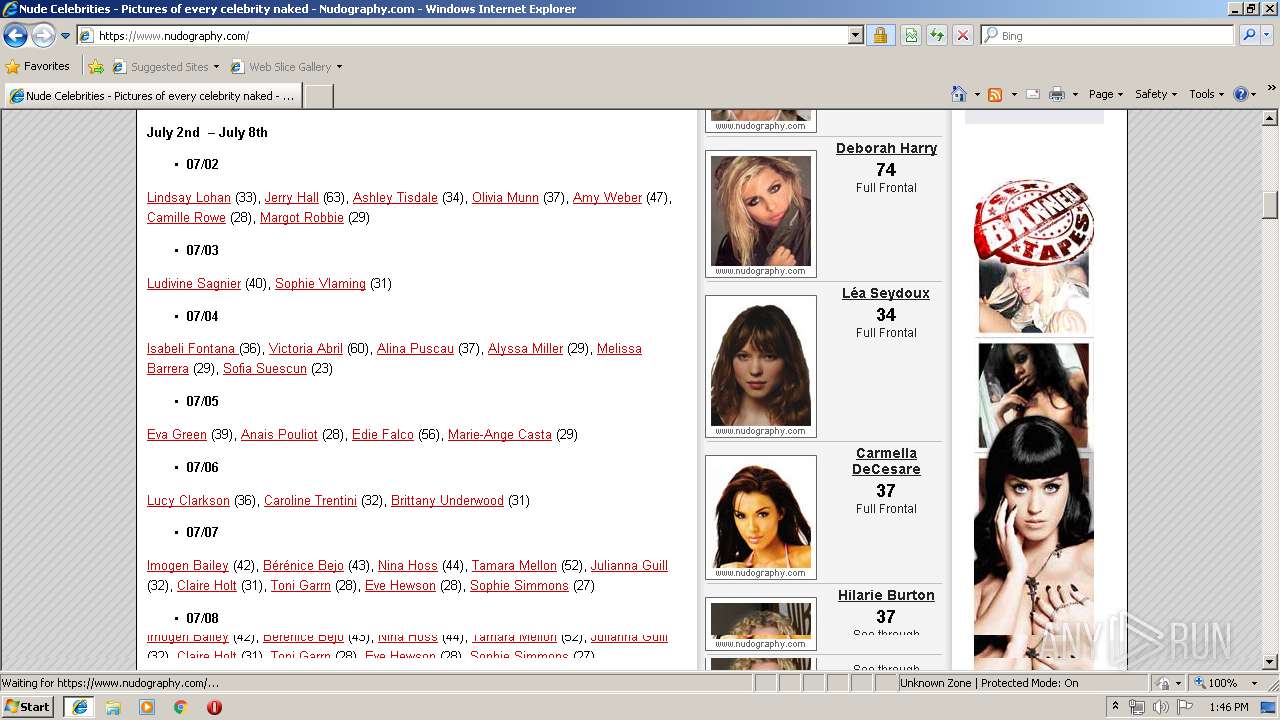
Task: Click the Deborah Harry thumbnail image
Action: 761,213
